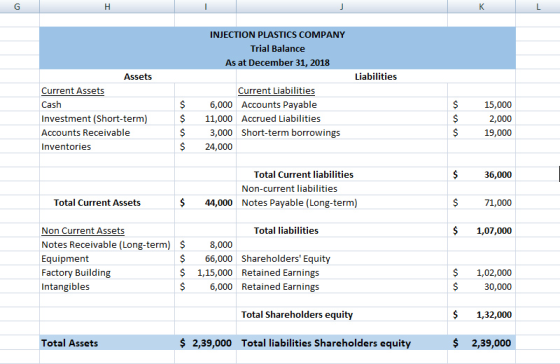This screenshot has width=560, height=364.
Task: Select the Notes Receivable (Long-term) cell
Action: tap(107, 245)
